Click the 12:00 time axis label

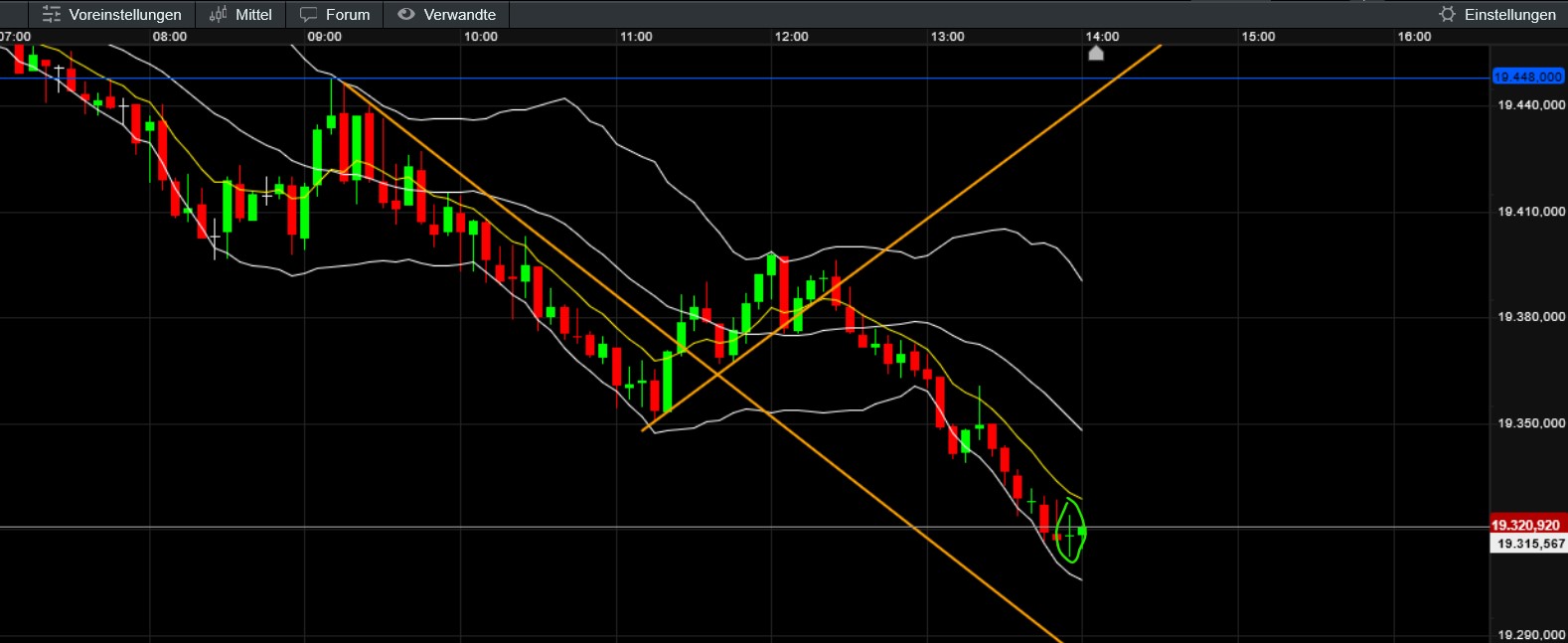click(x=792, y=36)
